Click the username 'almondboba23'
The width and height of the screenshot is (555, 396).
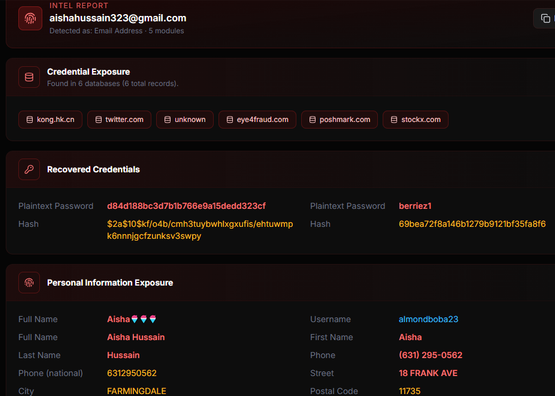428,319
